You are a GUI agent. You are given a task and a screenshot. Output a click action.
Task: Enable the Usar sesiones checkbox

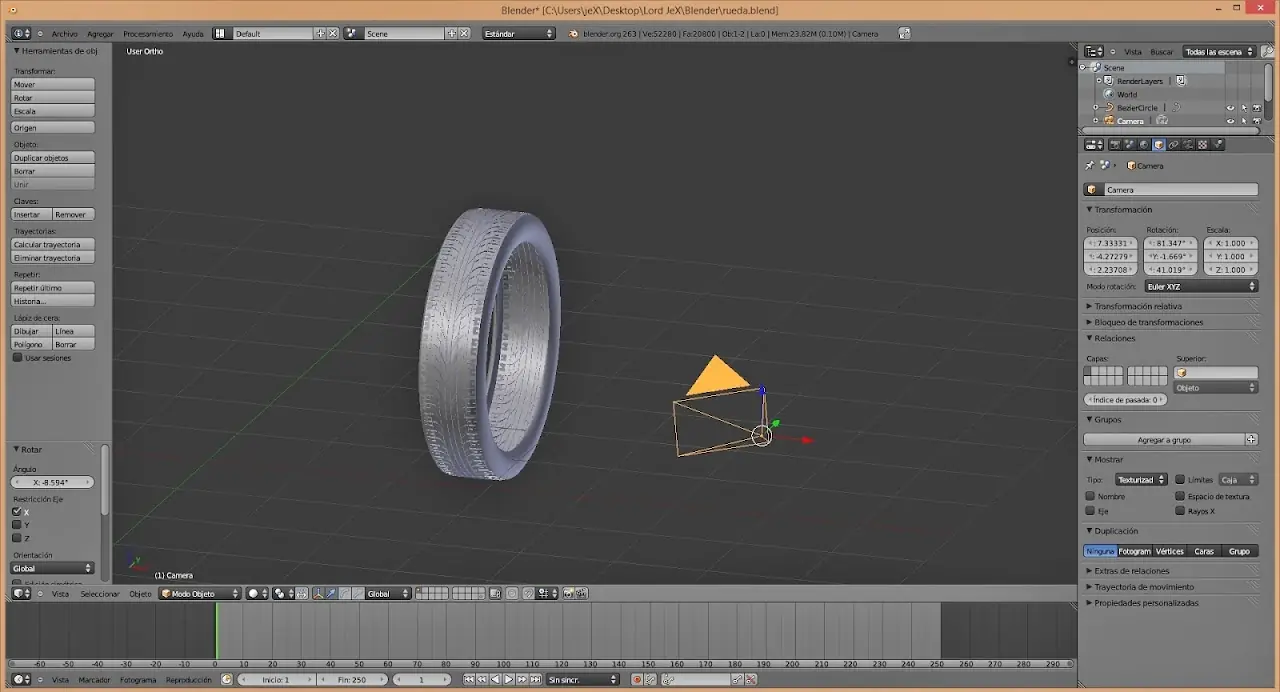(17, 357)
